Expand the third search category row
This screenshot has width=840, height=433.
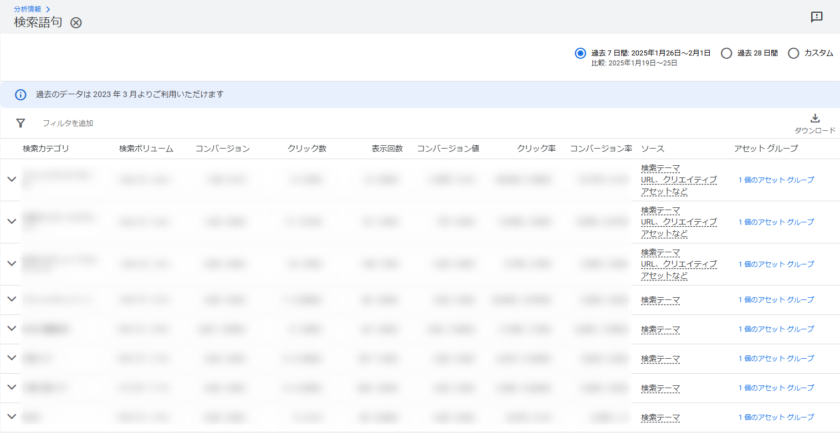pyautogui.click(x=12, y=264)
